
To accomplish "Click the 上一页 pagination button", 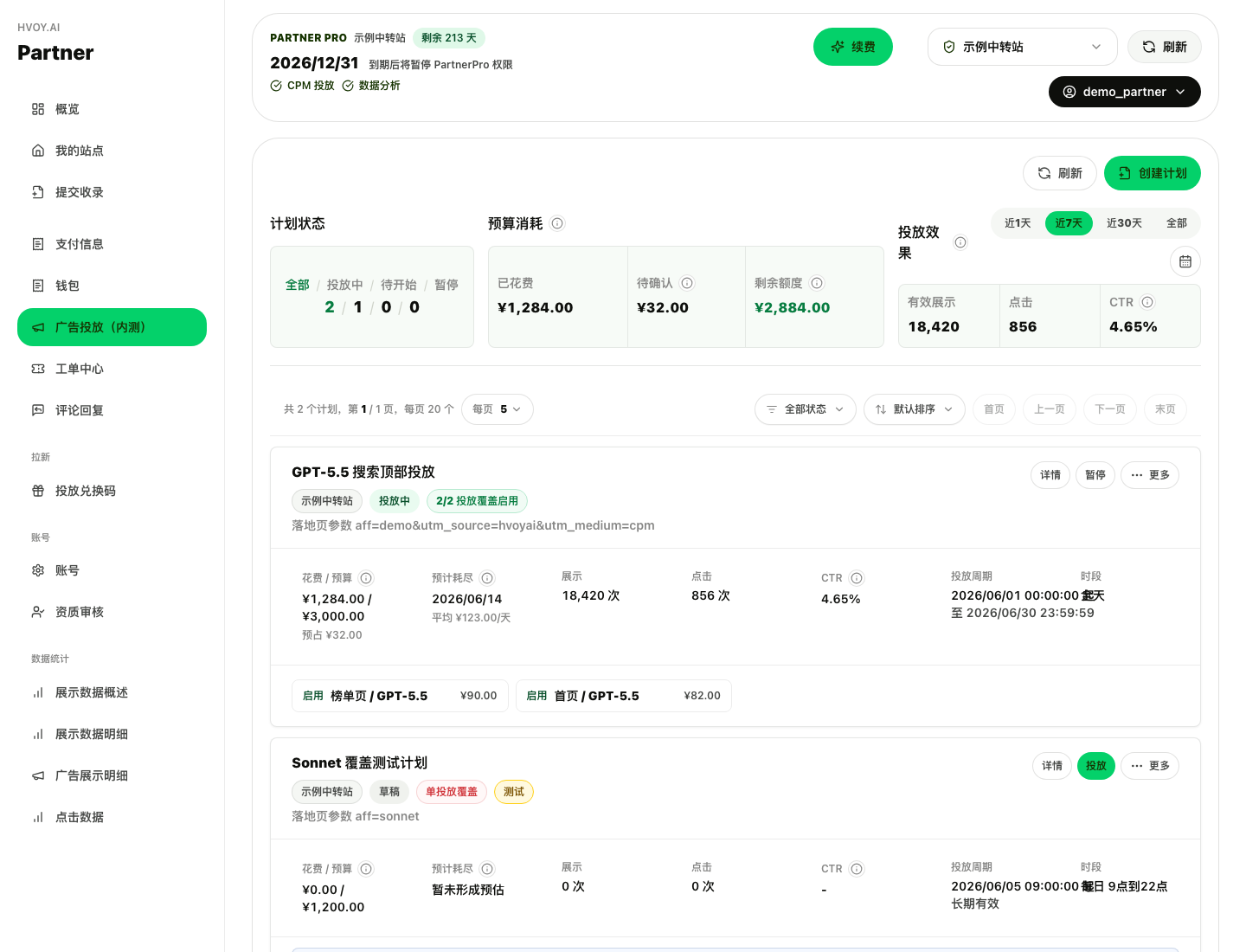I will (x=1050, y=409).
